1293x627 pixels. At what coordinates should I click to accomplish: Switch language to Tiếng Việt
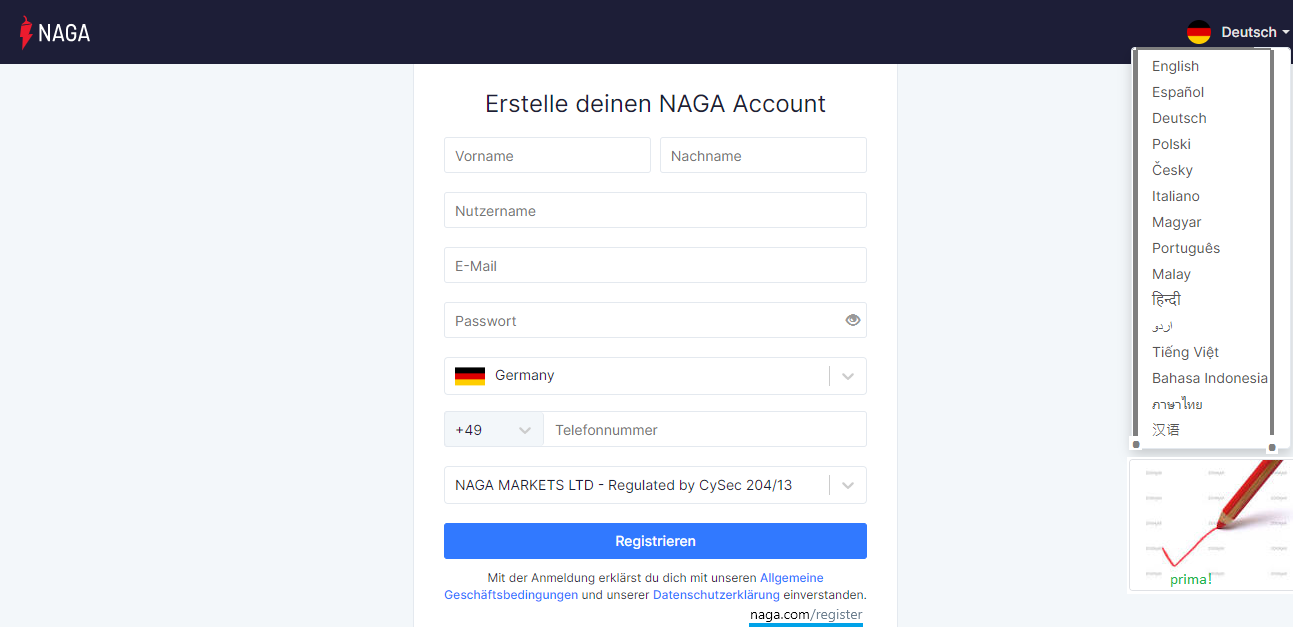[x=1185, y=352]
